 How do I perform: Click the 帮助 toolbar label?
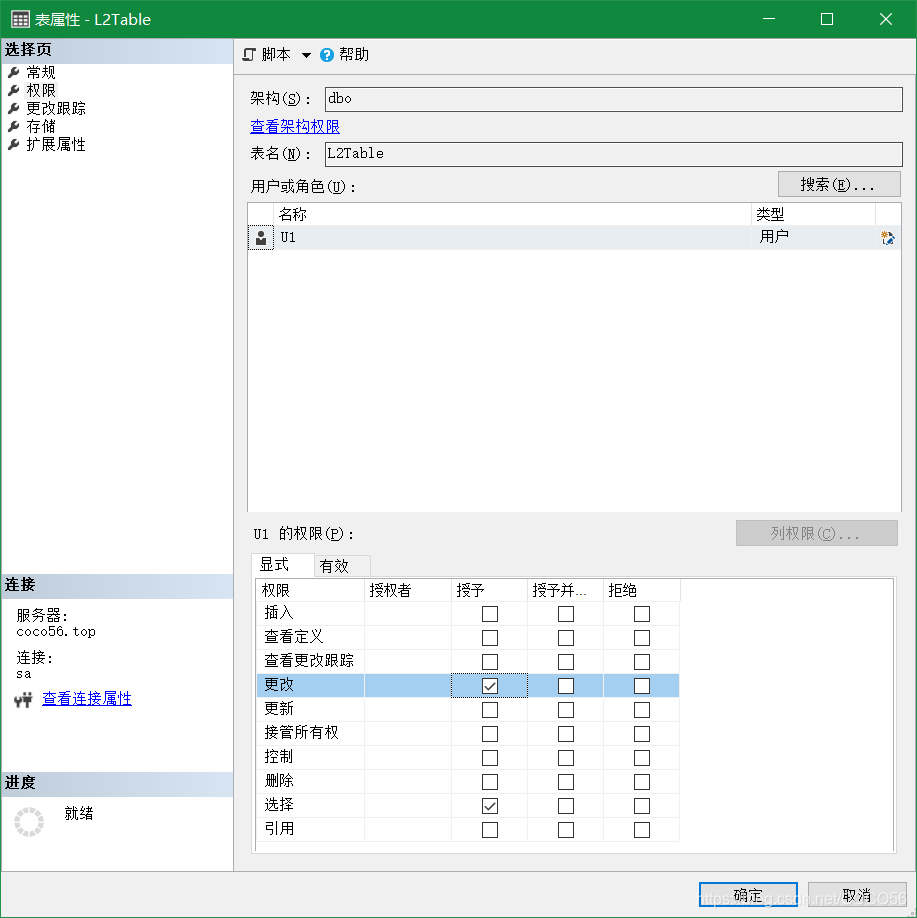tap(354, 54)
